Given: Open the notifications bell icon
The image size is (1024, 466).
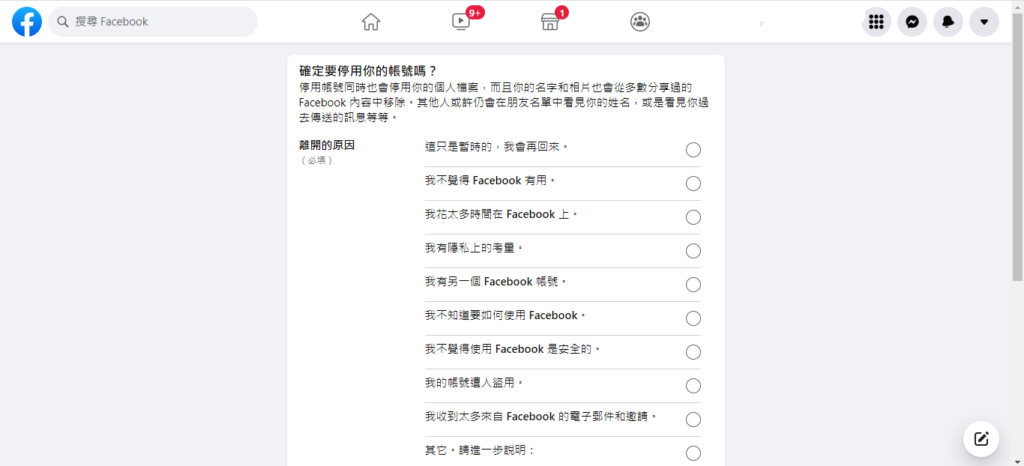Looking at the screenshot, I should point(948,22).
